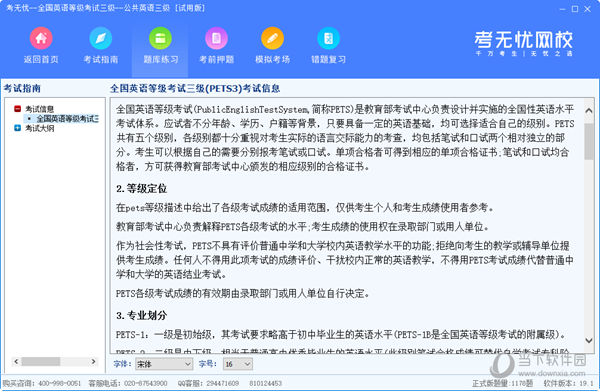The height and width of the screenshot is (391, 600).
Task: Click the 考无忧网校 logo
Action: 524,43
